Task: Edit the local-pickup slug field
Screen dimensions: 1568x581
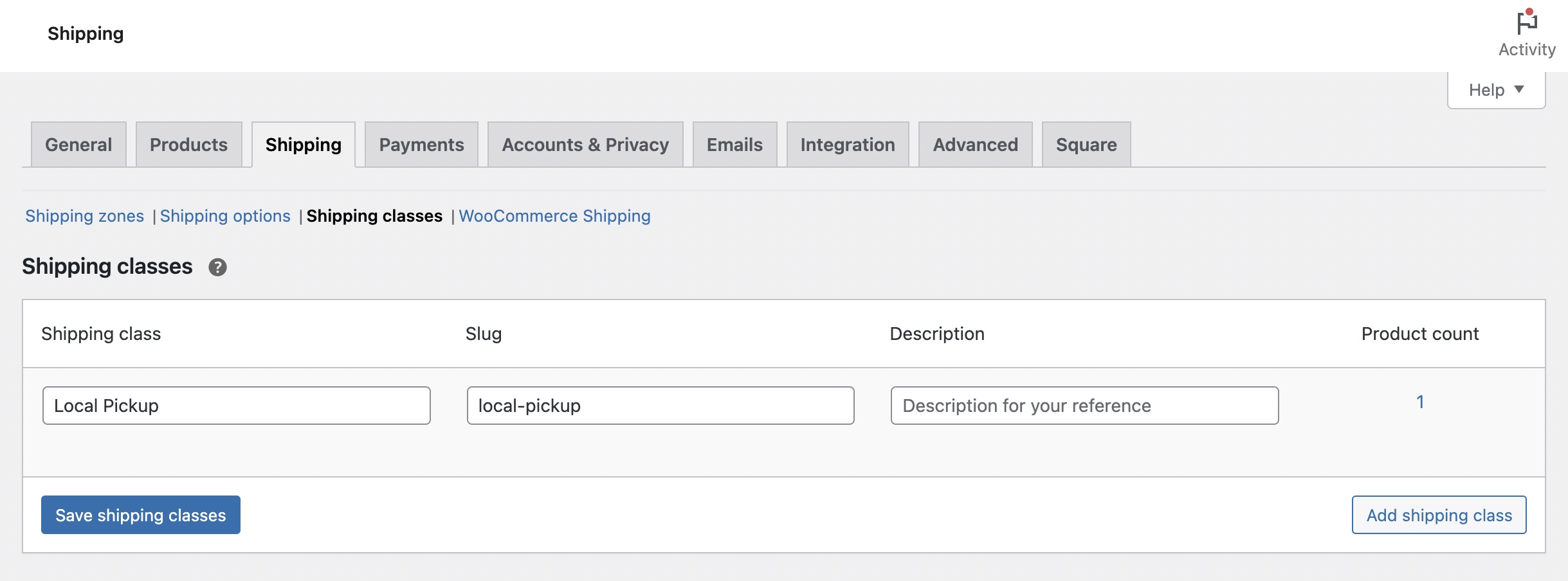Action: [661, 406]
